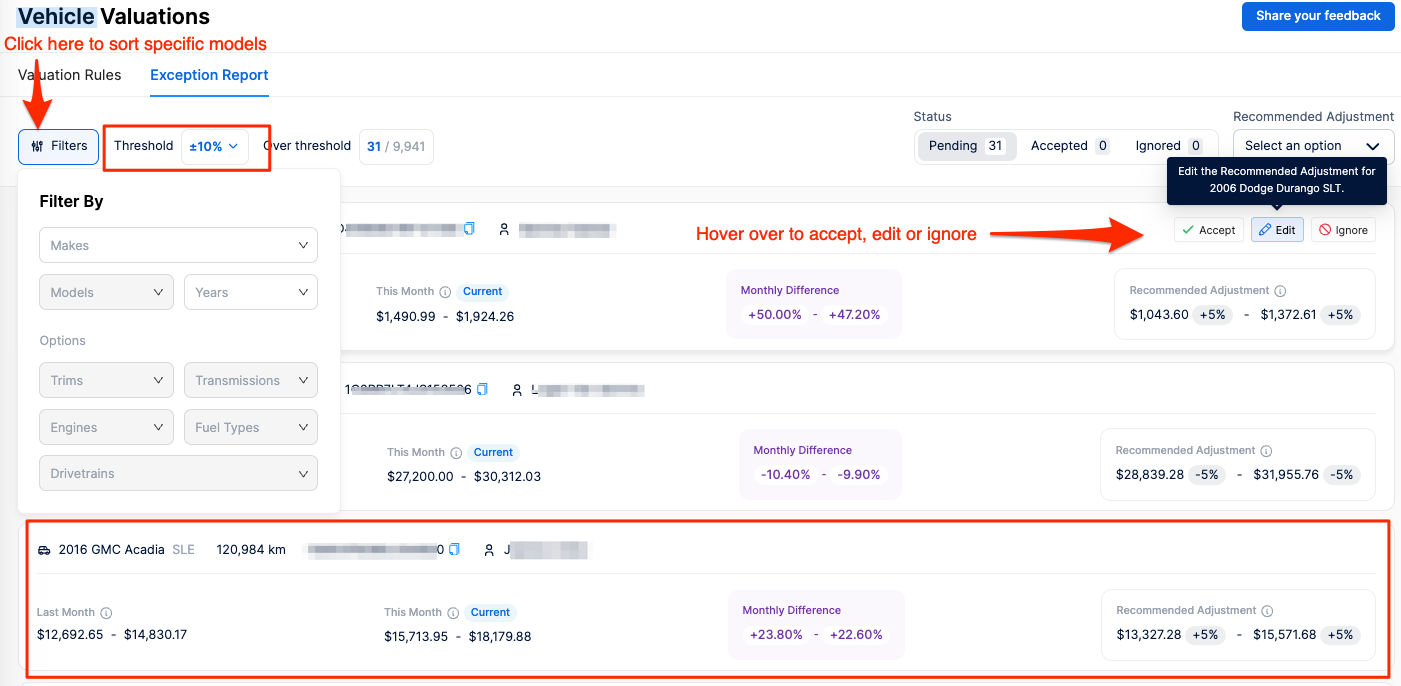
Task: Open the Recommended Adjustment select dropdown
Action: 1312,146
